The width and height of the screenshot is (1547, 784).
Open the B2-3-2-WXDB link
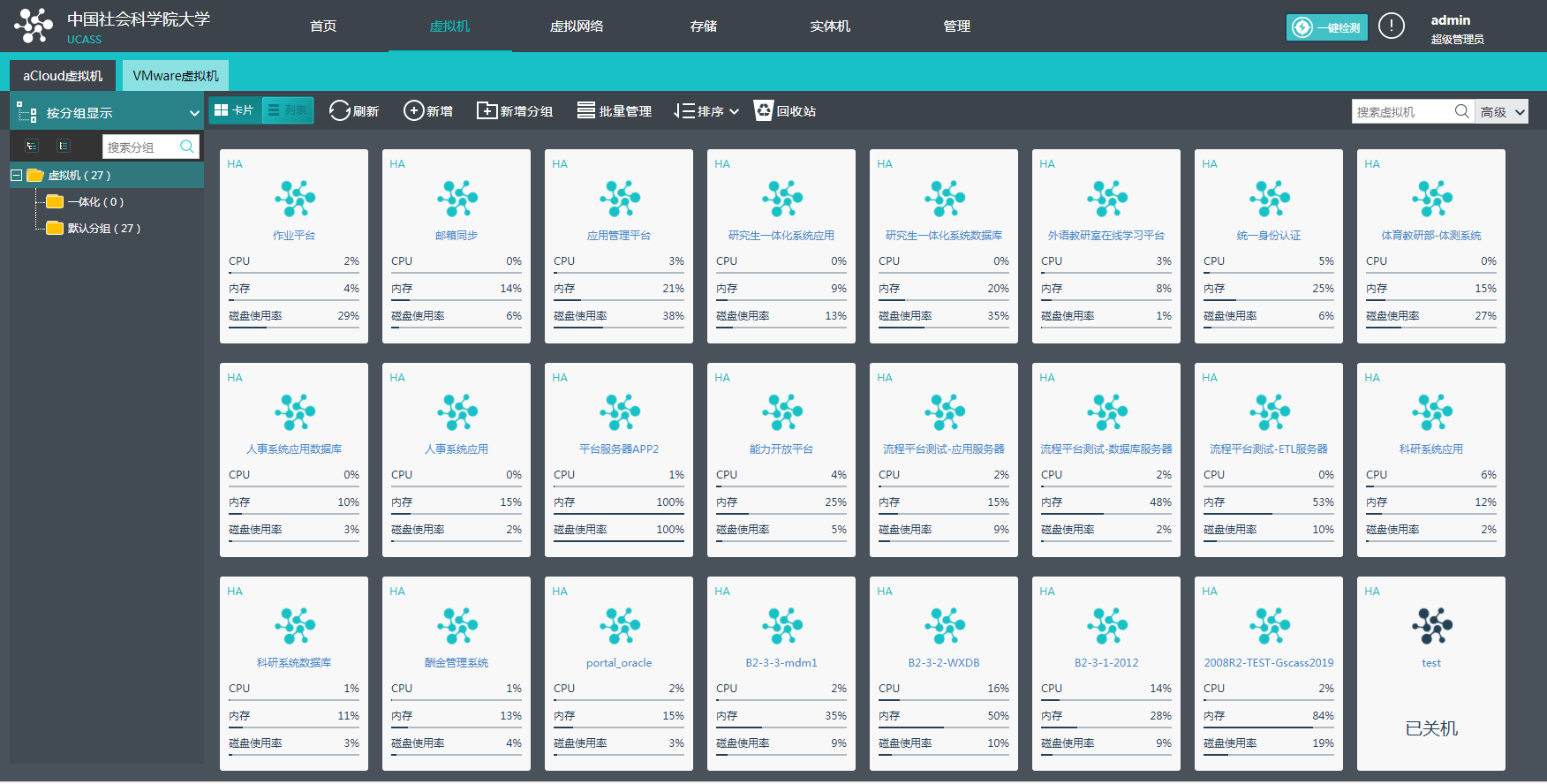click(944, 663)
